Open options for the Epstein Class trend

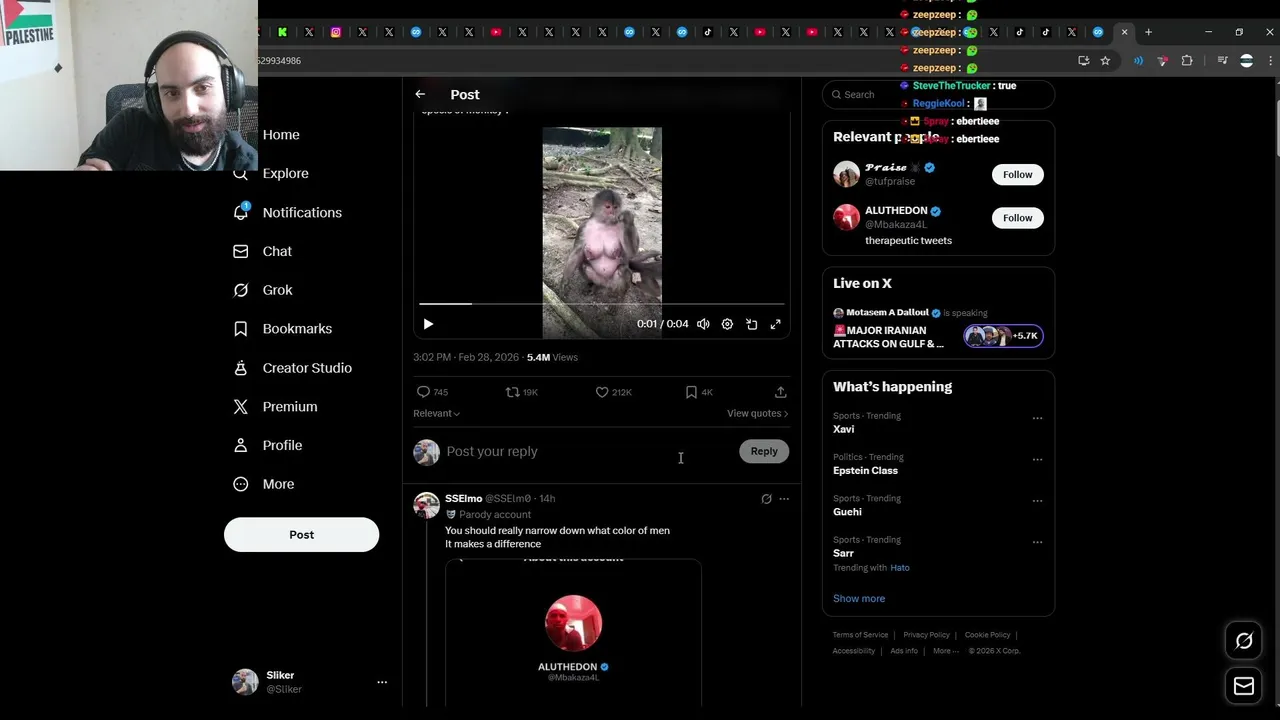(1037, 459)
